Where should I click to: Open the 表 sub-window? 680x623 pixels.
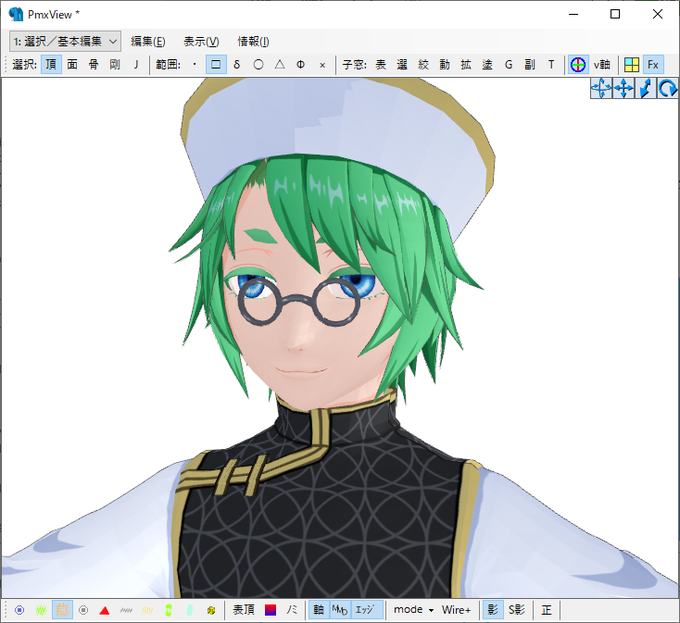(x=381, y=65)
